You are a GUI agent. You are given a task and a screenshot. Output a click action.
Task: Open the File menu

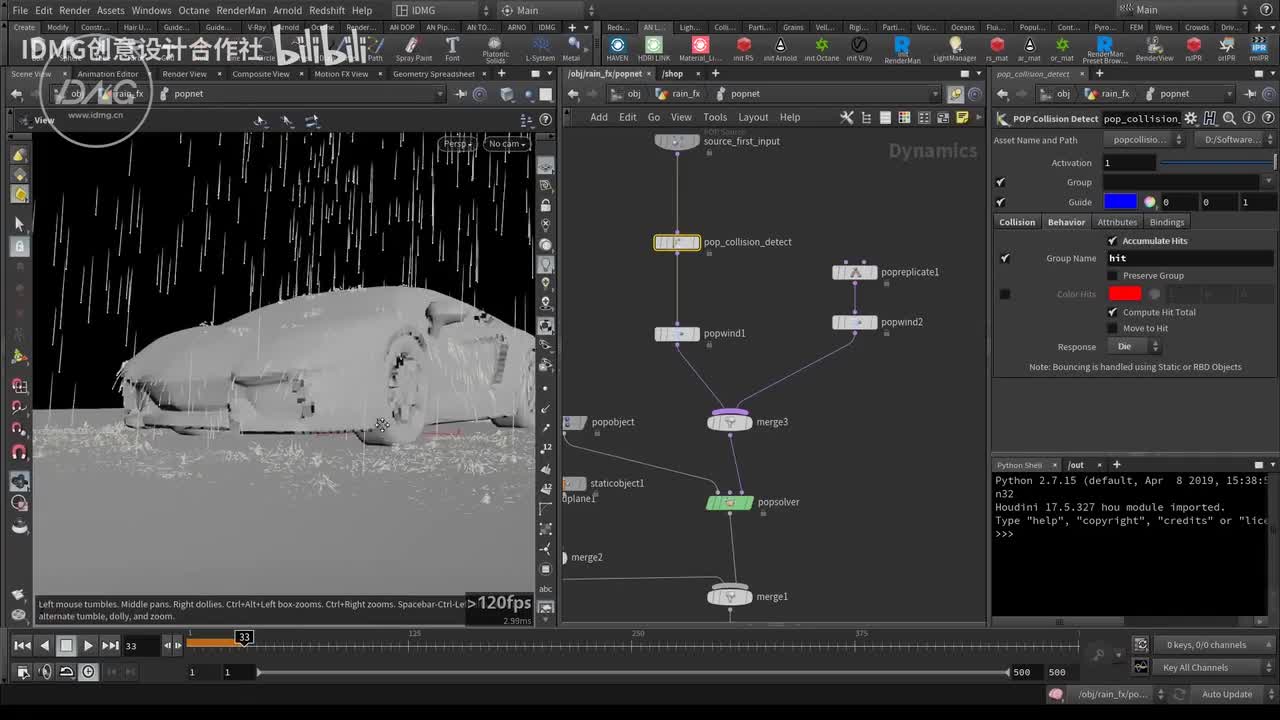pos(20,10)
